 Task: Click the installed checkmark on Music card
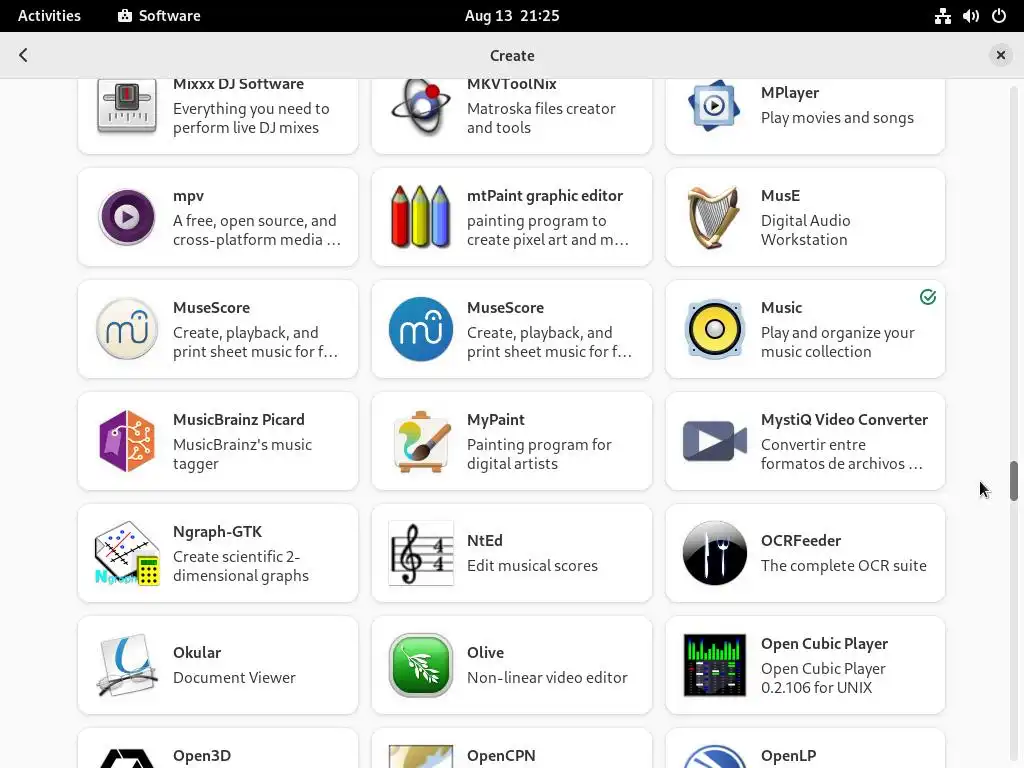927,297
